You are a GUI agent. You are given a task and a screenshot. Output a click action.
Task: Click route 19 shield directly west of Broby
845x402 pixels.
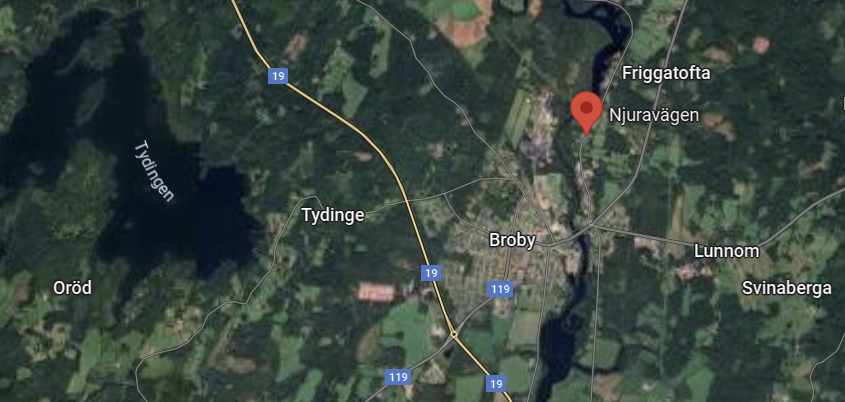click(431, 273)
